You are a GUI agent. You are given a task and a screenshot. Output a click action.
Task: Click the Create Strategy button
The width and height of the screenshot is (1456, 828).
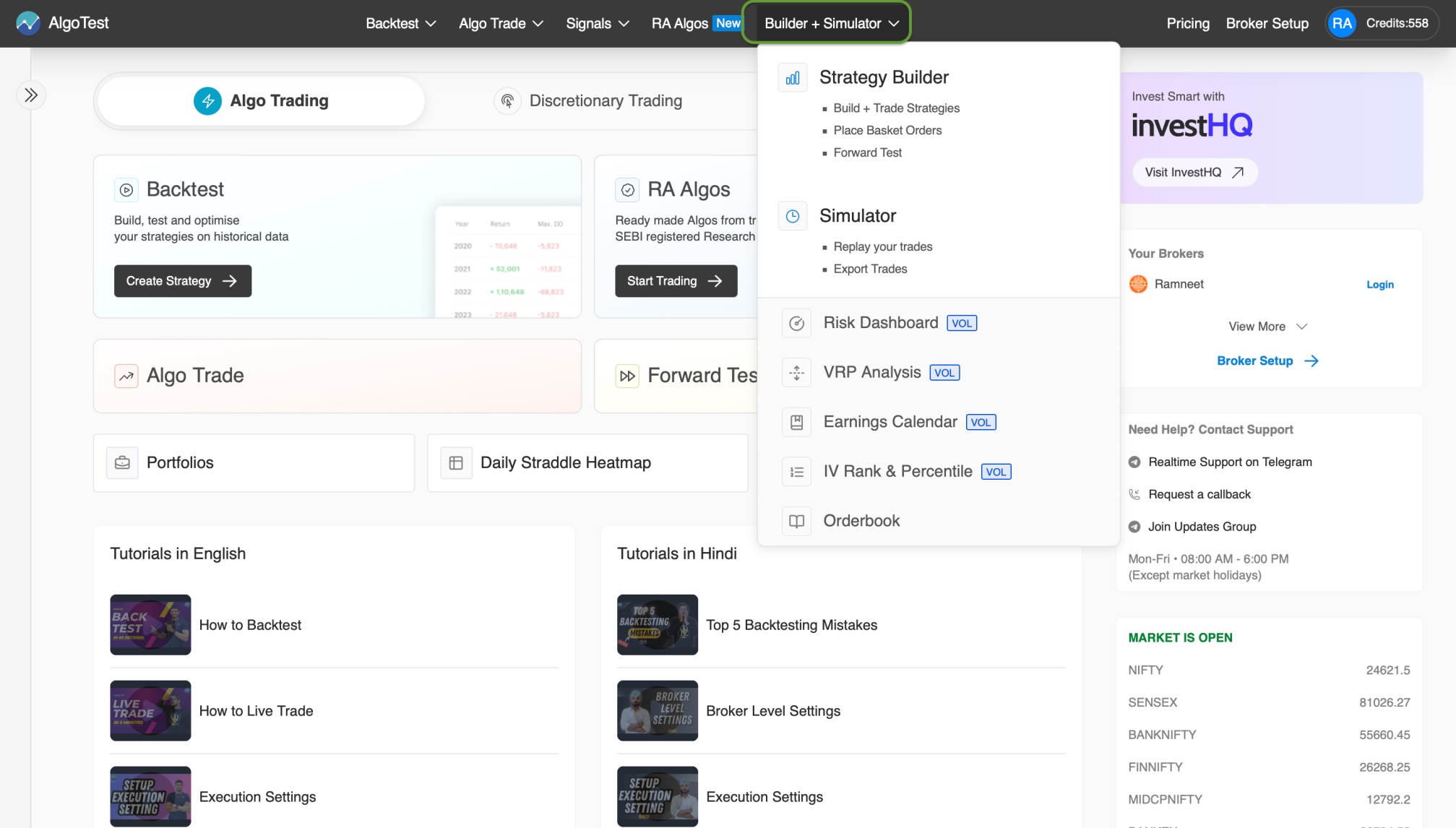coord(182,281)
